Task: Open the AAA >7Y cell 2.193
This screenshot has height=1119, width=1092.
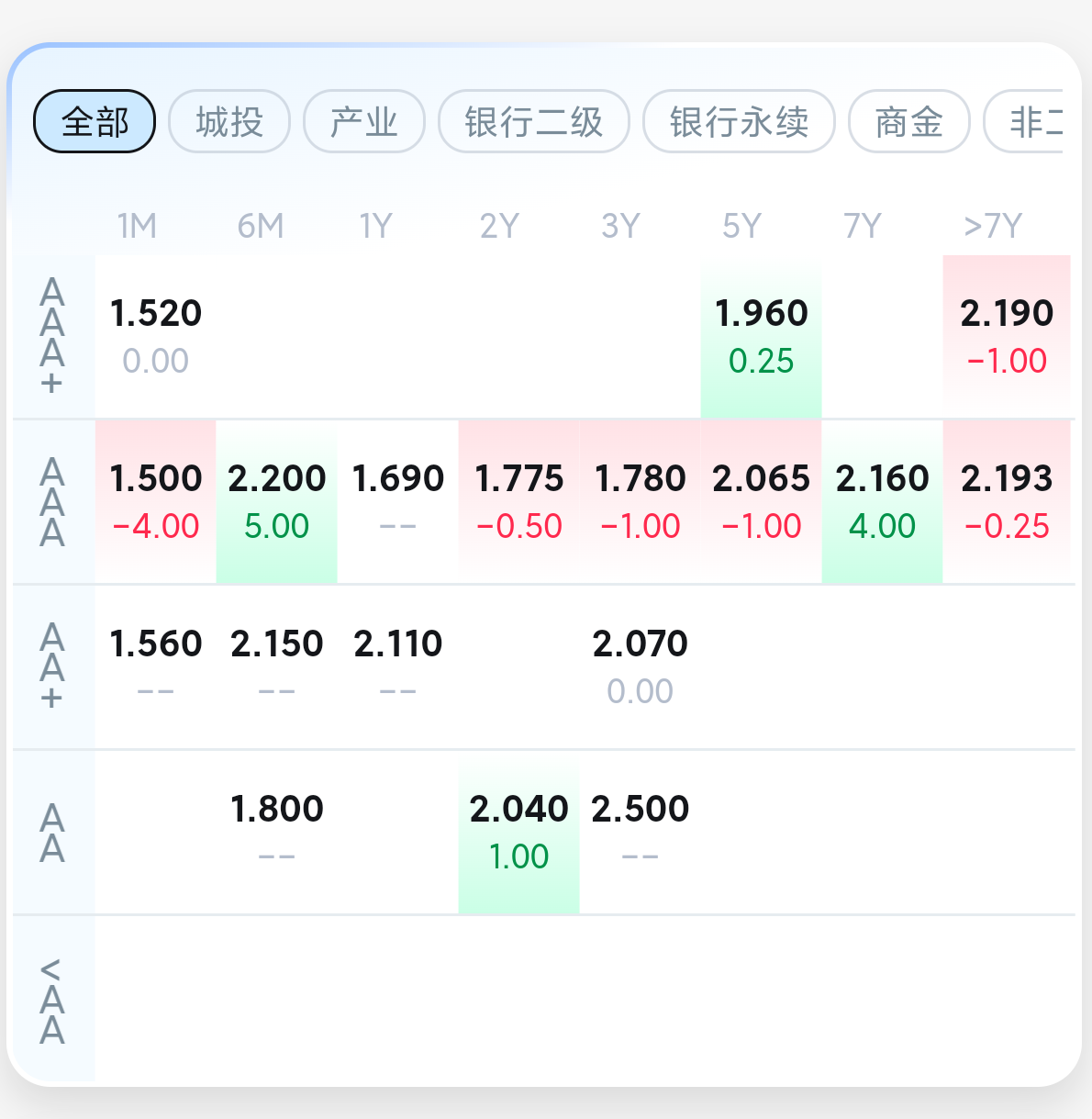Action: point(1007,501)
